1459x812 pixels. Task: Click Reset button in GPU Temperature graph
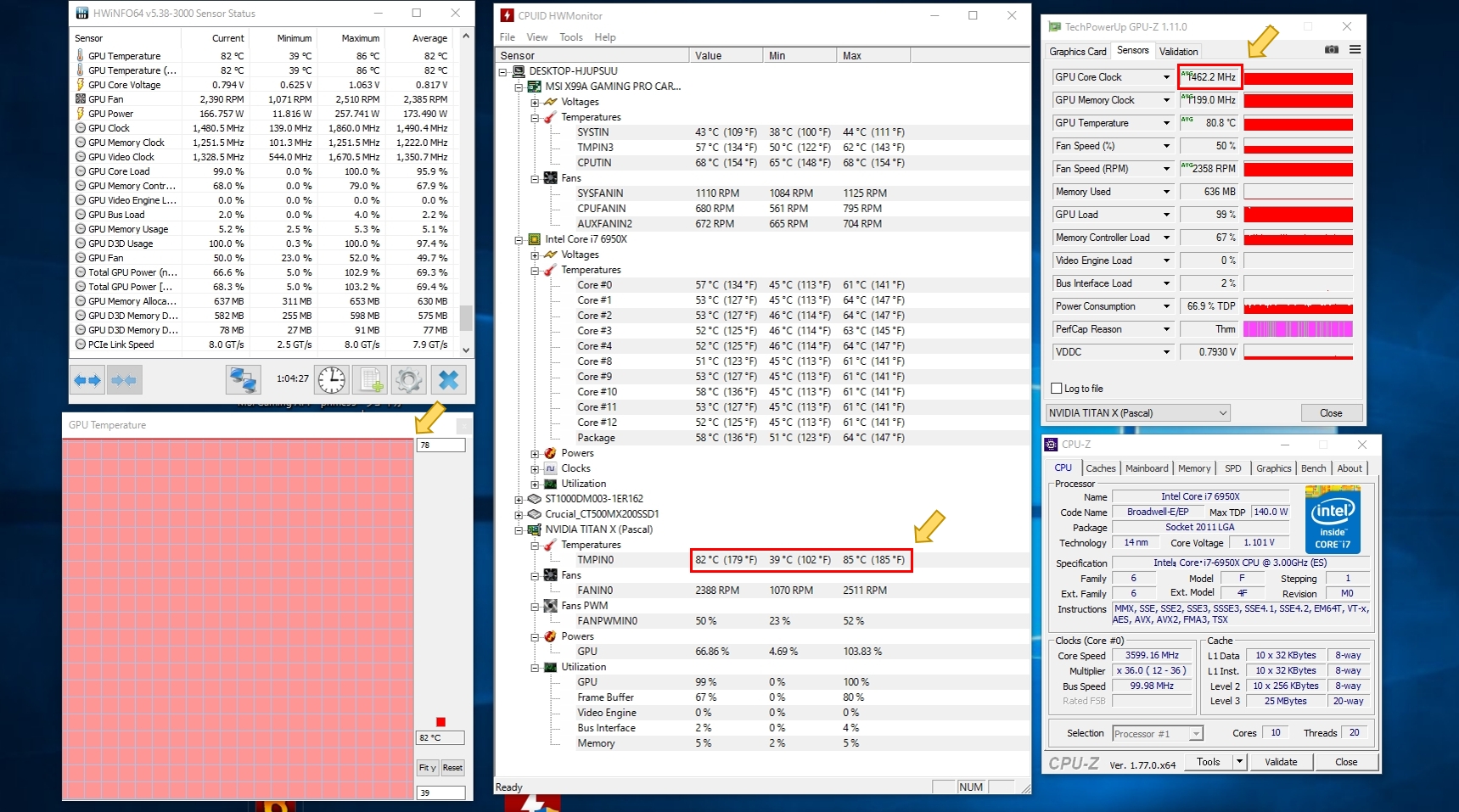coord(452,768)
